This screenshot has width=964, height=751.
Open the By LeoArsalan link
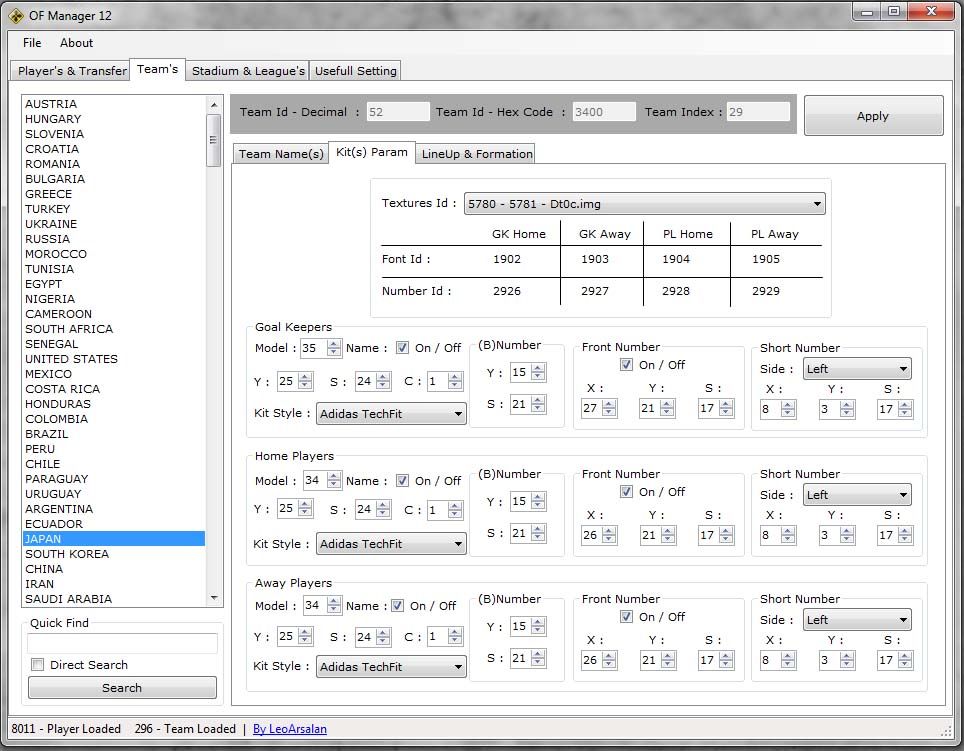click(289, 729)
